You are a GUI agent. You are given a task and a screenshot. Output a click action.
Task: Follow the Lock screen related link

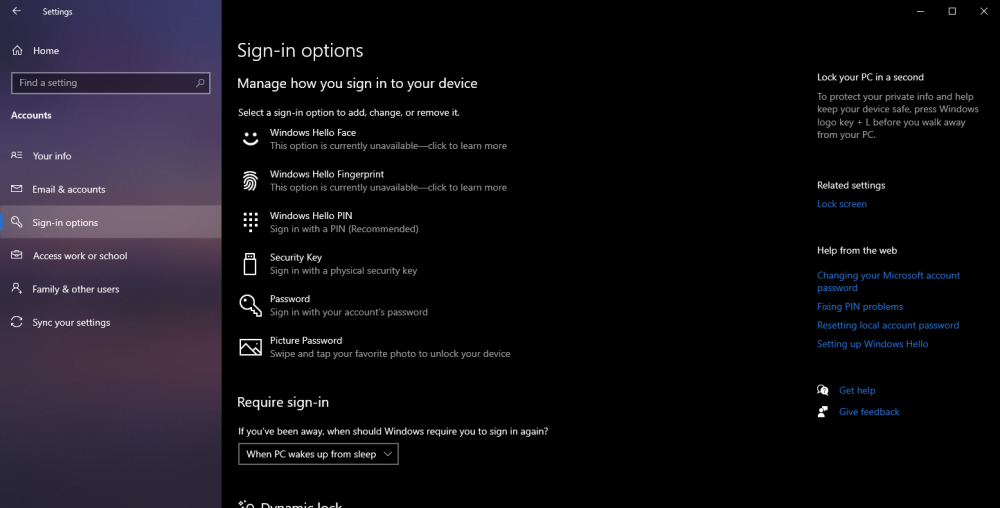coord(841,204)
